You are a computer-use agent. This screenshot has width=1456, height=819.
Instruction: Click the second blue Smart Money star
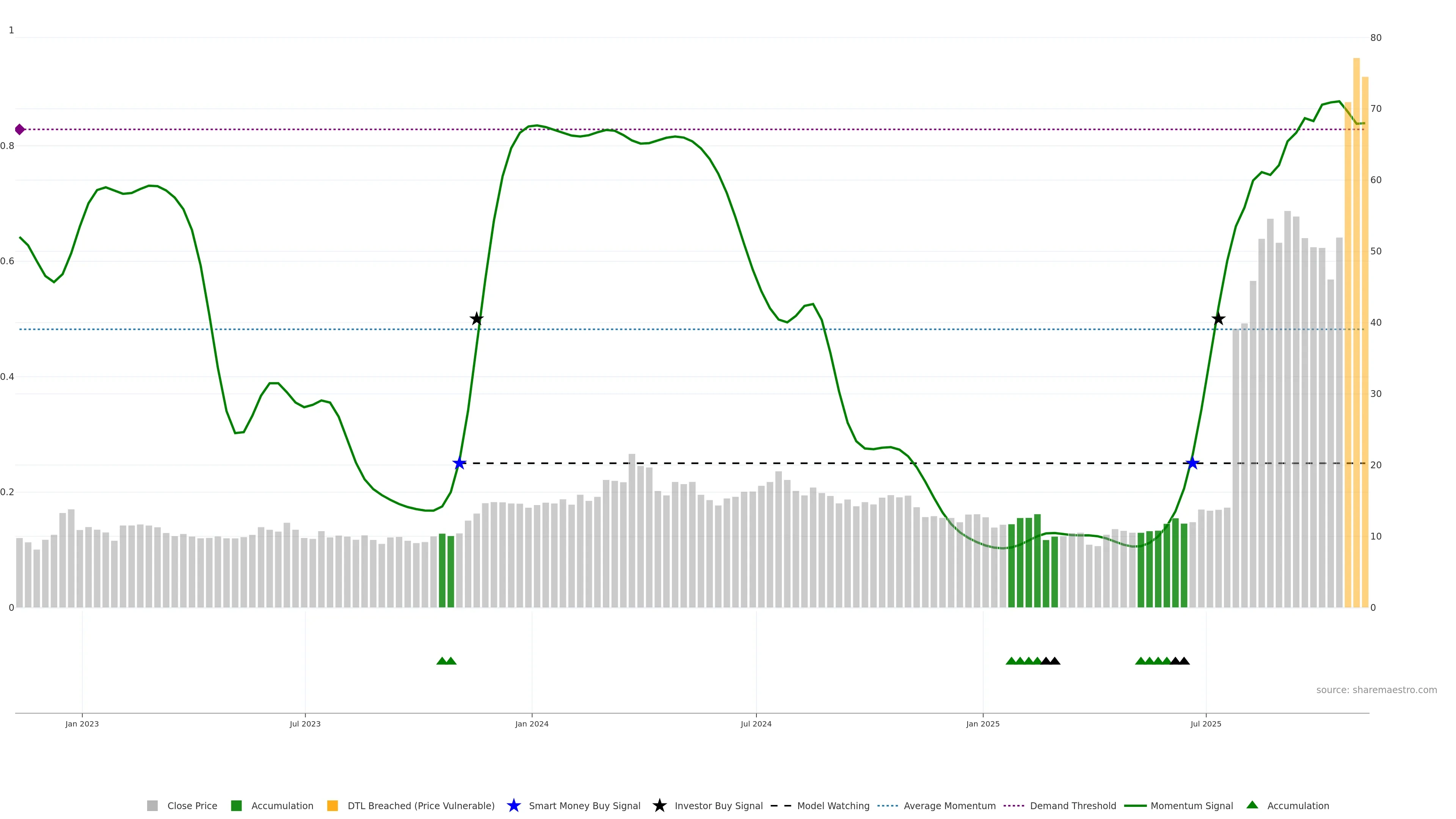[1192, 463]
